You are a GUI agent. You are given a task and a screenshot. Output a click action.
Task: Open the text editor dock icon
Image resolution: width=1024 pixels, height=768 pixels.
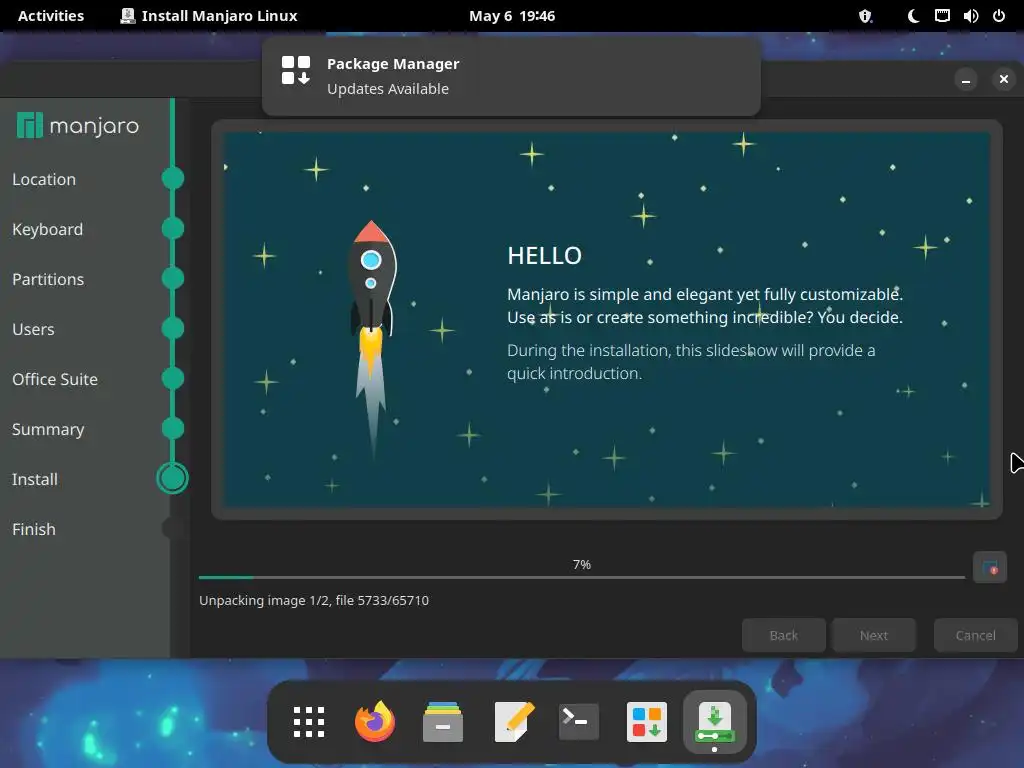coord(514,722)
